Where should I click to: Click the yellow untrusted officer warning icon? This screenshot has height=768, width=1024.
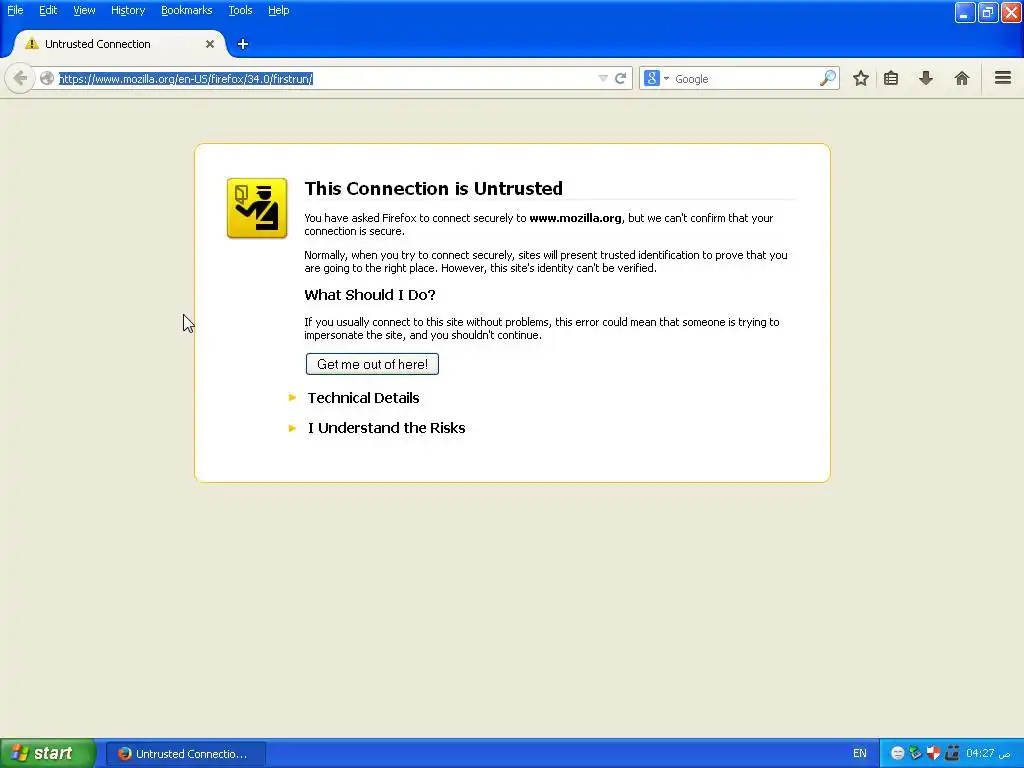point(257,208)
